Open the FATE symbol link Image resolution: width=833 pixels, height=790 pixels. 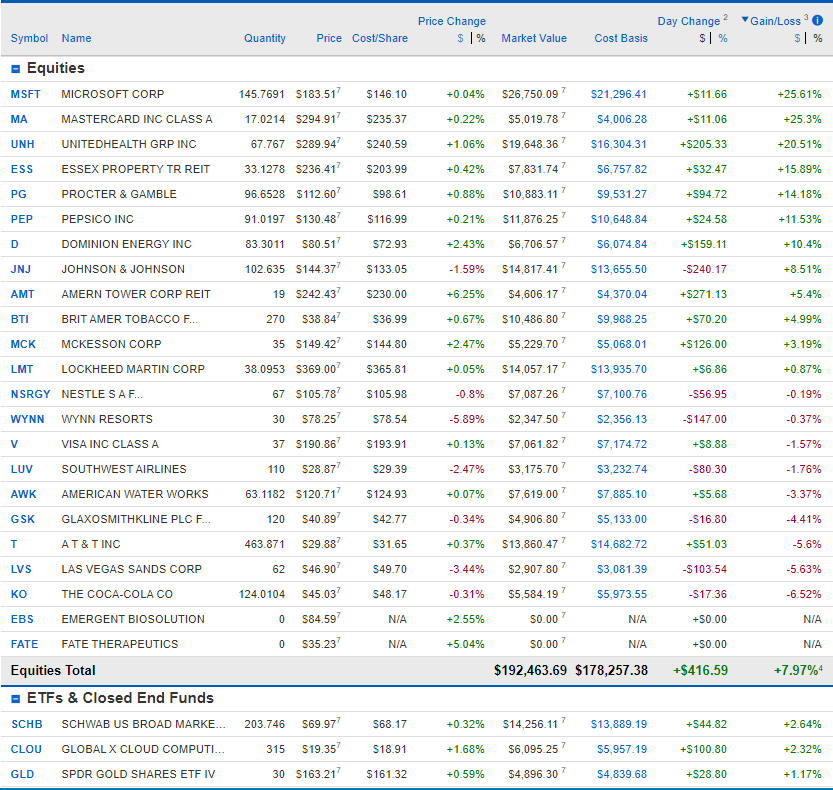(24, 644)
